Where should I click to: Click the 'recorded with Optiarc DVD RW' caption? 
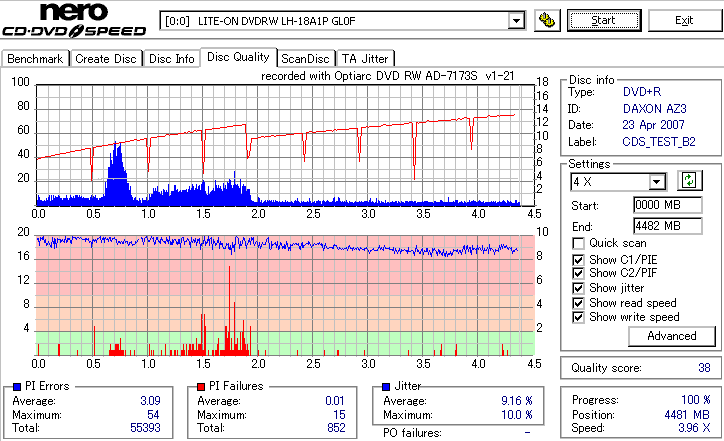[x=388, y=76]
